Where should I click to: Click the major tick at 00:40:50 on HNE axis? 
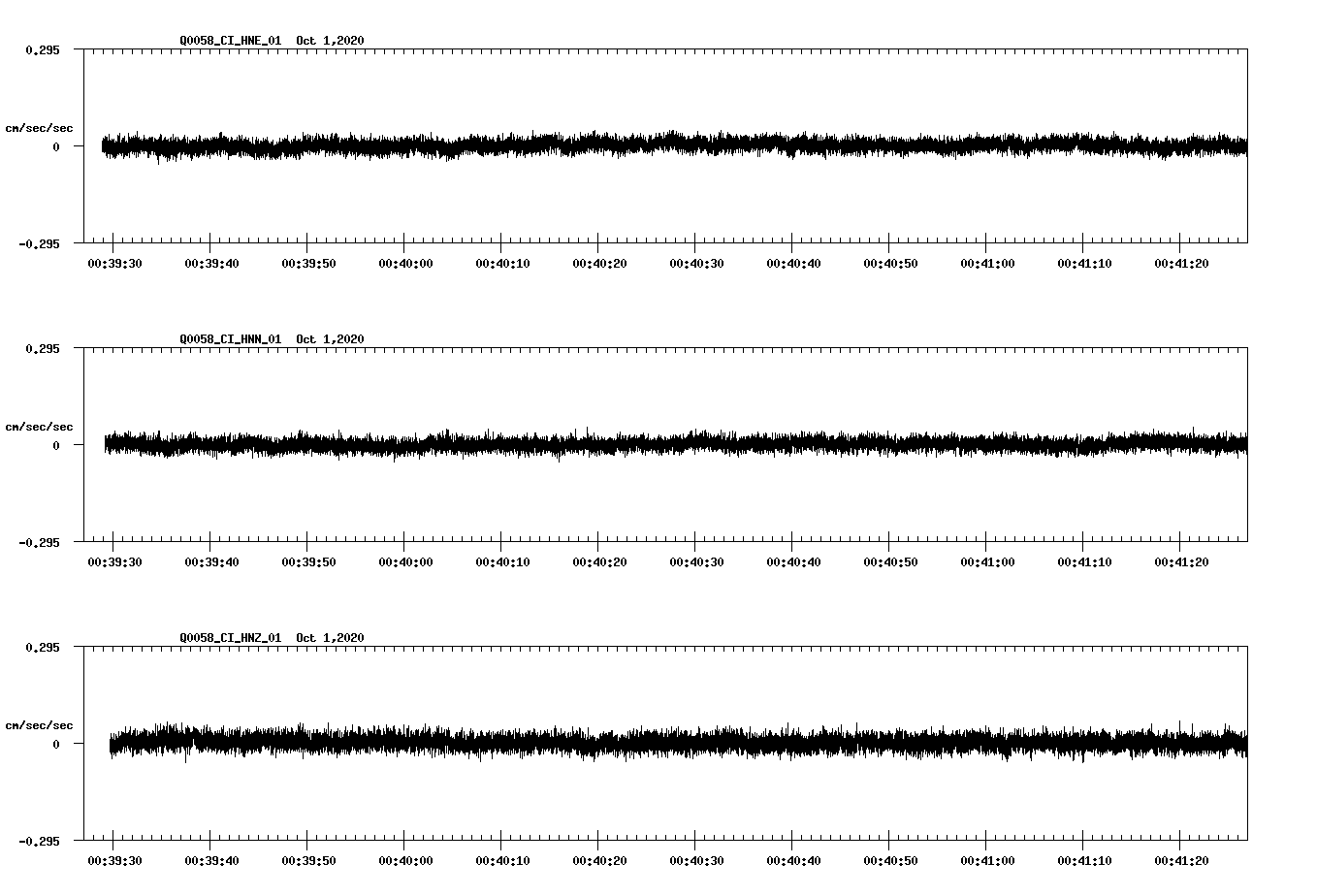pyautogui.click(x=889, y=244)
